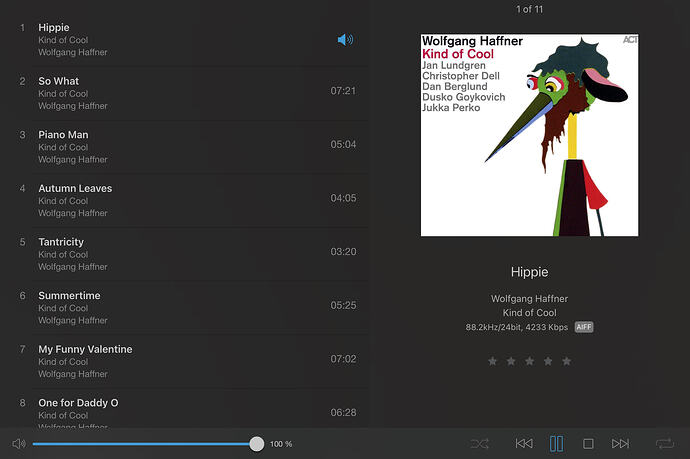Click Kind of Cool in the now-playing panel
The image size is (690, 459).
[x=529, y=313]
